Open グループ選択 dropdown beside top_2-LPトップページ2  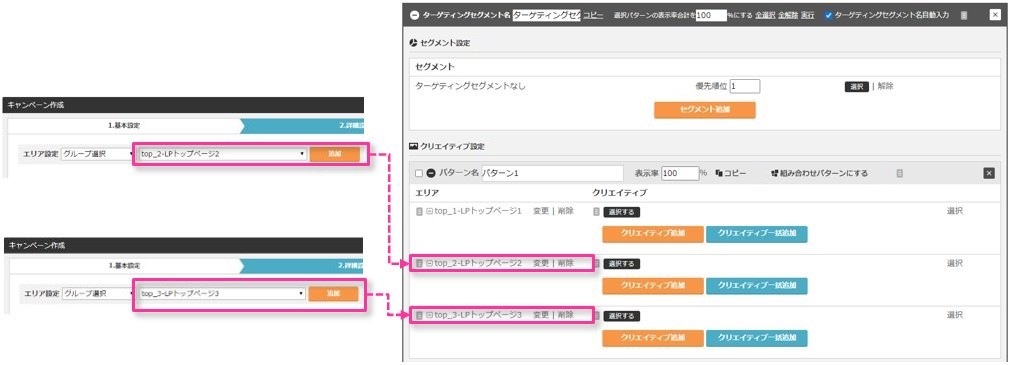click(98, 154)
